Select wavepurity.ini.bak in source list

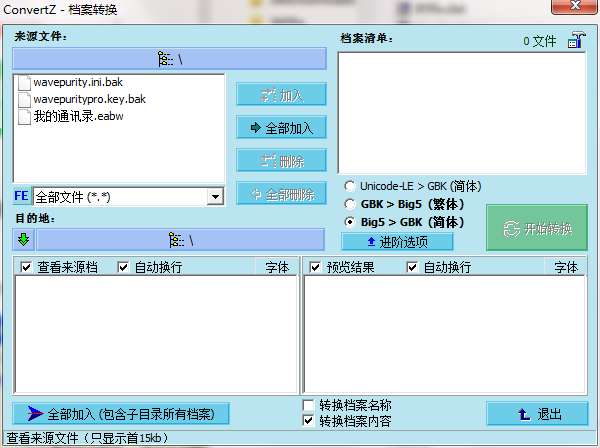pos(78,82)
